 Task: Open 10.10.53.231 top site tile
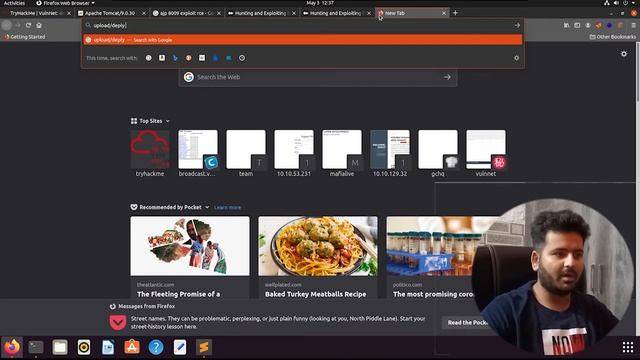(294, 153)
